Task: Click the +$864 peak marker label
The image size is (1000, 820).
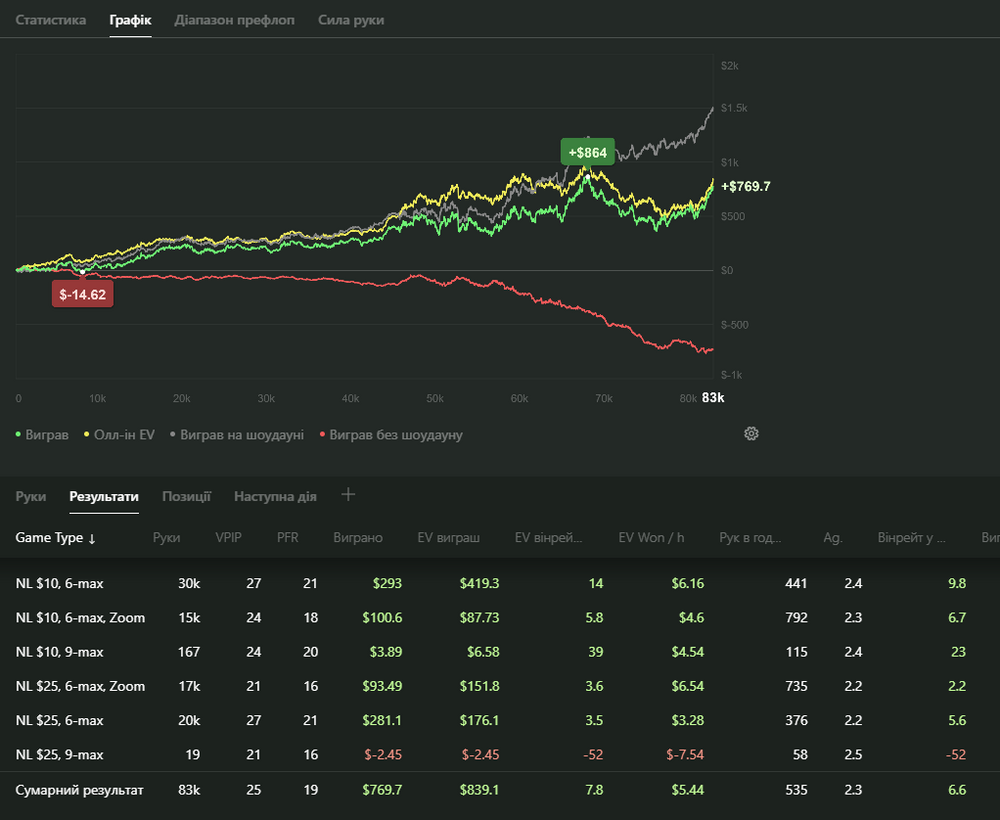Action: 587,152
